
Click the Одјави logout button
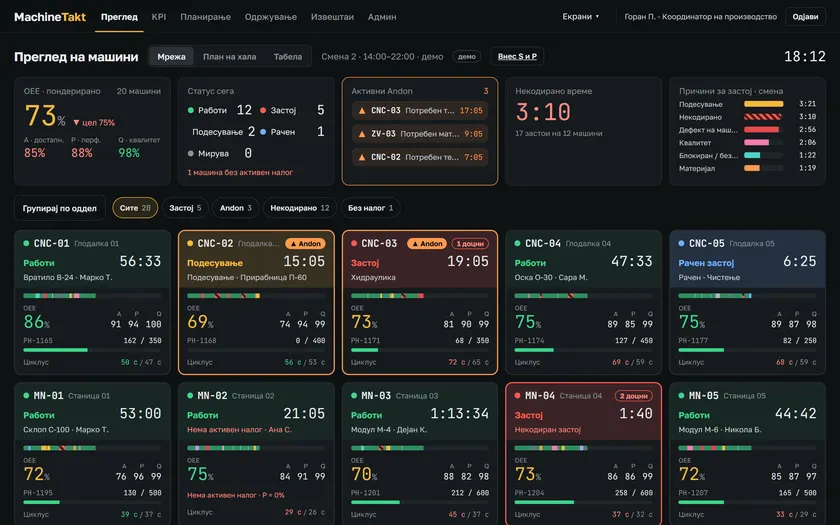(805, 17)
